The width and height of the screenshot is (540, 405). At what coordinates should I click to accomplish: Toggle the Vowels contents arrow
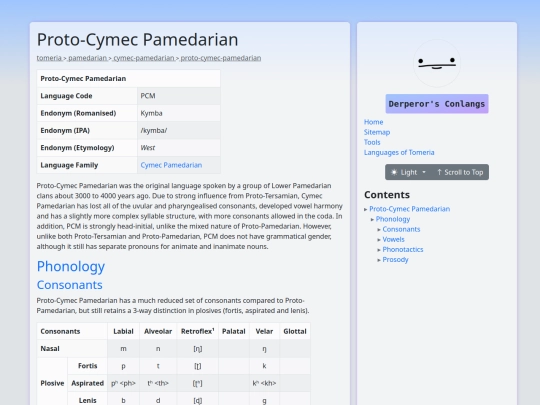pyautogui.click(x=379, y=240)
